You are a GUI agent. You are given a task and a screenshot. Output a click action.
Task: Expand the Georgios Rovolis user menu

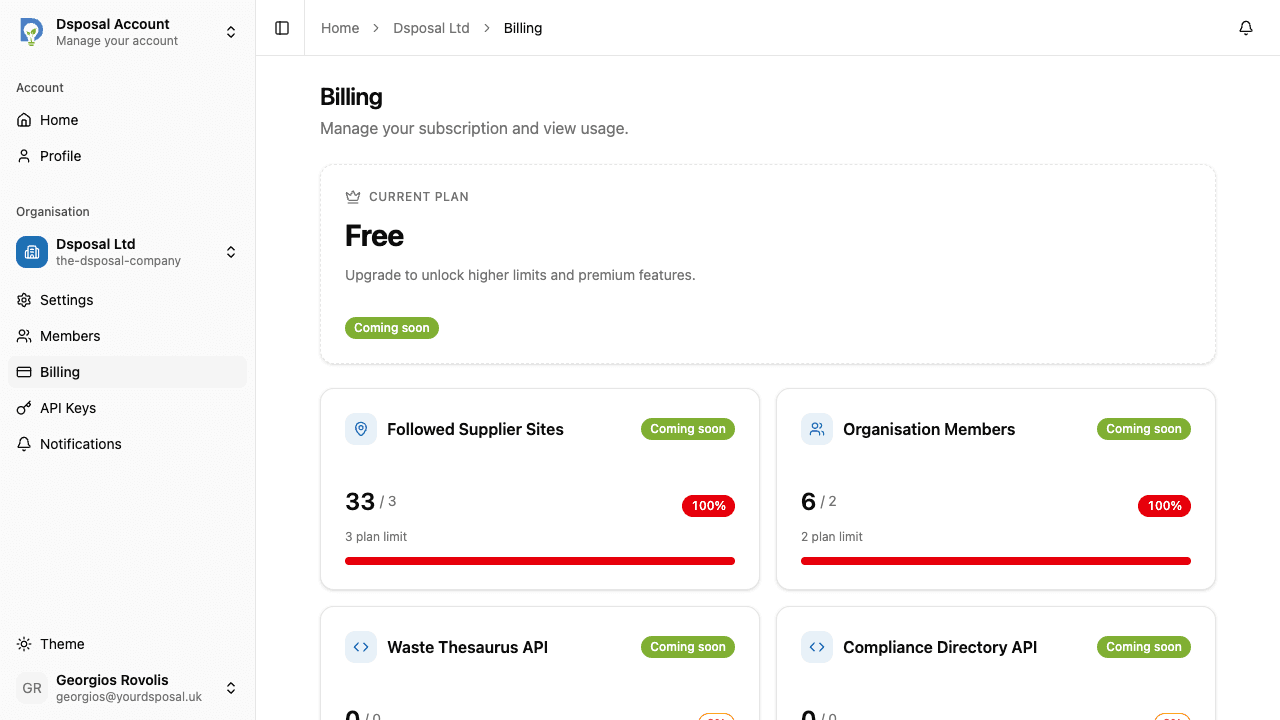[231, 688]
